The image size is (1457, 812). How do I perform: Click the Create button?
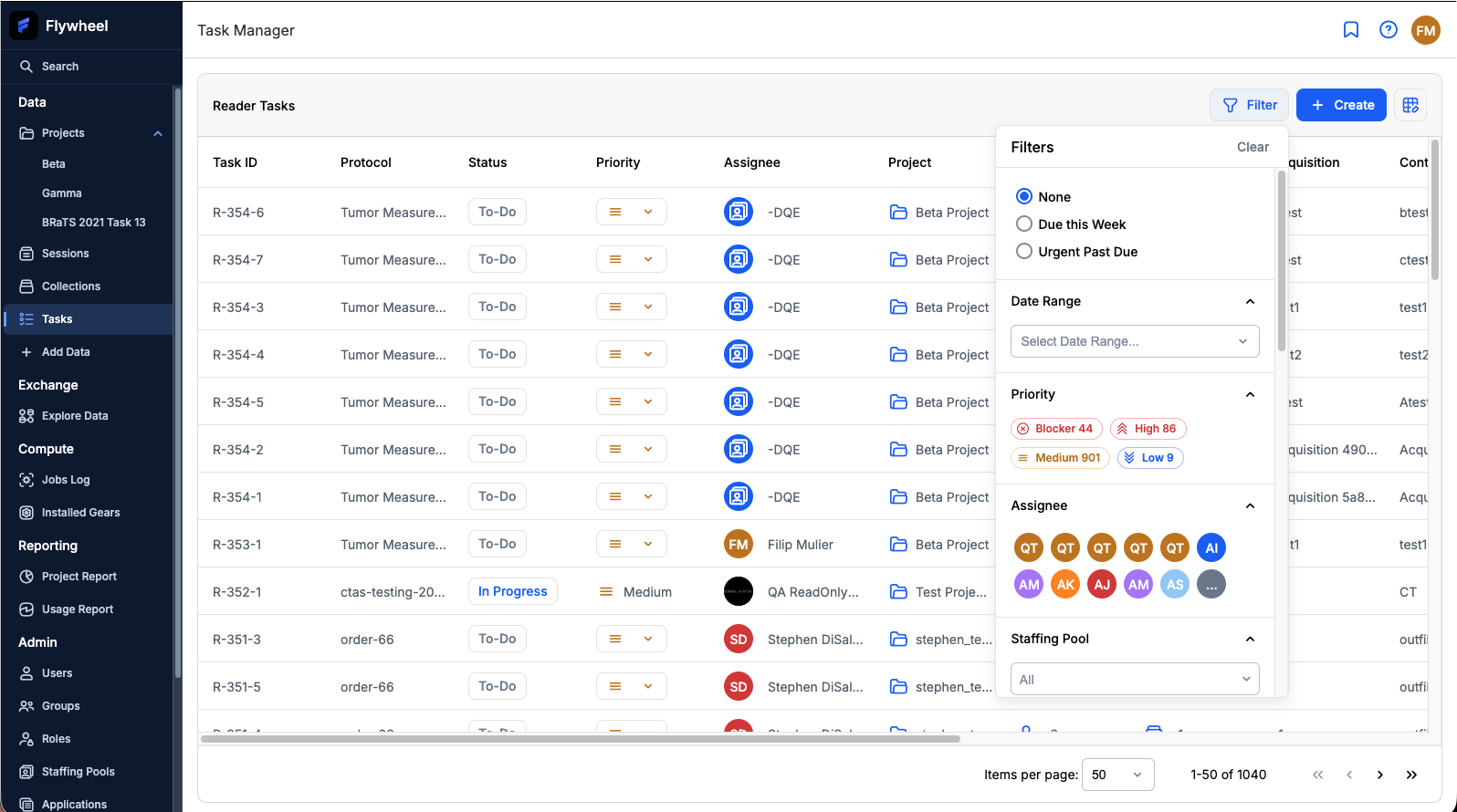(1342, 105)
